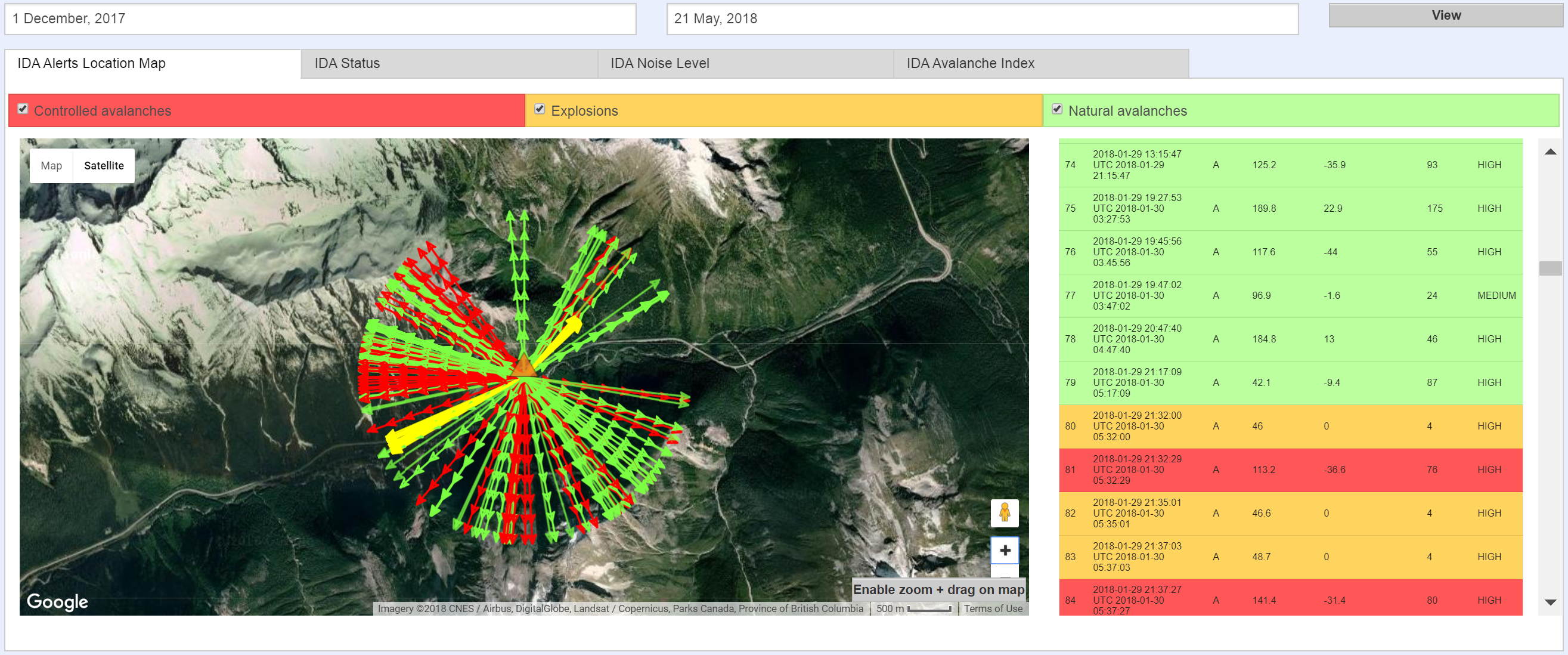The image size is (1568, 655).
Task: Switch map type to Map view
Action: [x=51, y=166]
